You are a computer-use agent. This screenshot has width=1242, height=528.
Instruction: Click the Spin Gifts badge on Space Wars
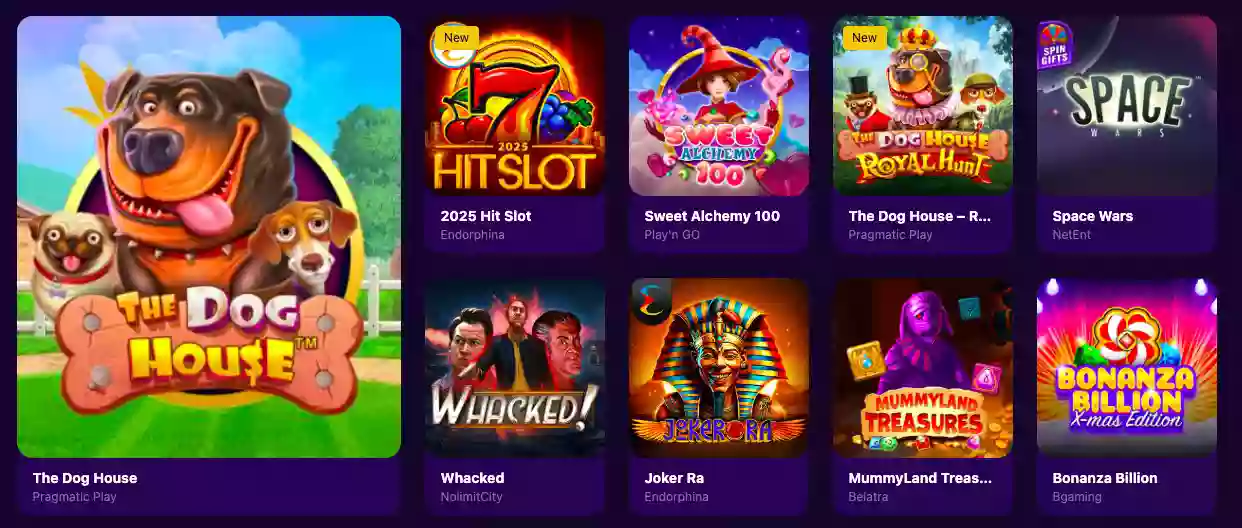(1055, 45)
